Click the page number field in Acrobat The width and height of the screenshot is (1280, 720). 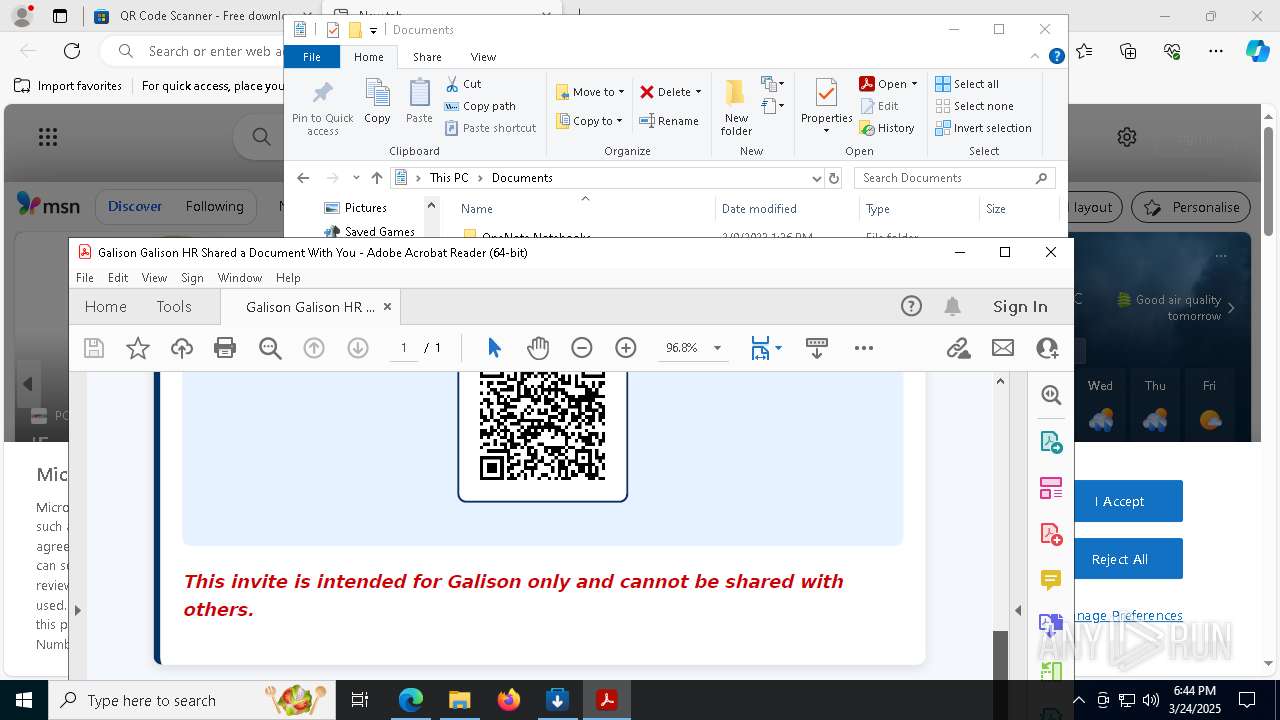point(404,348)
